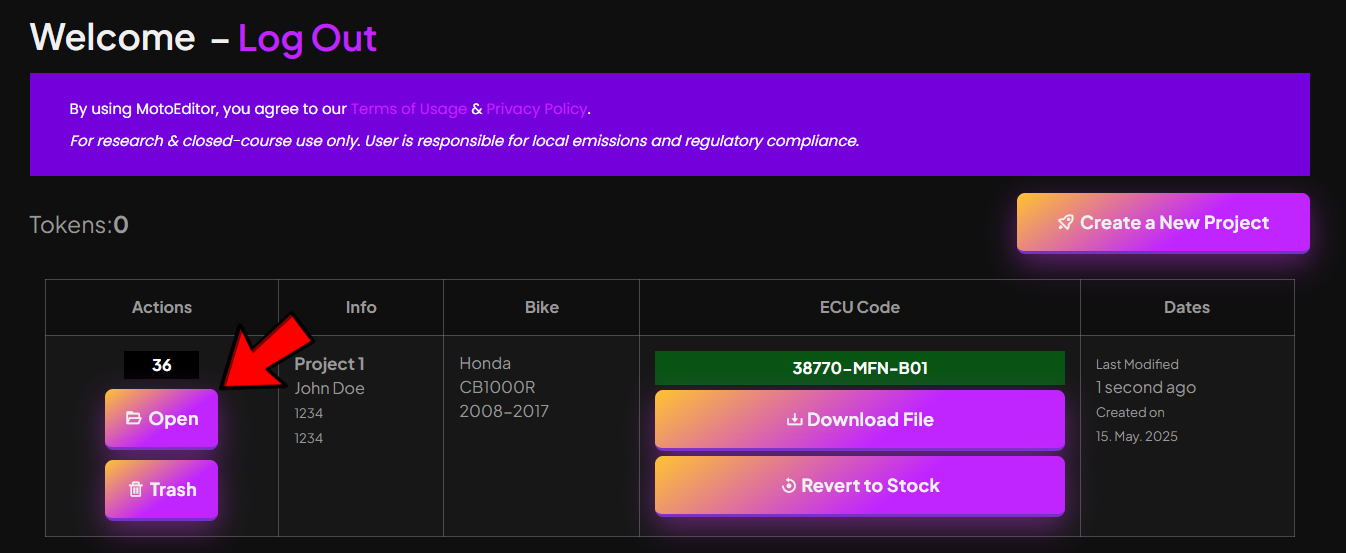This screenshot has width=1346, height=553.
Task: Open the Privacy Policy link
Action: pyautogui.click(x=537, y=109)
